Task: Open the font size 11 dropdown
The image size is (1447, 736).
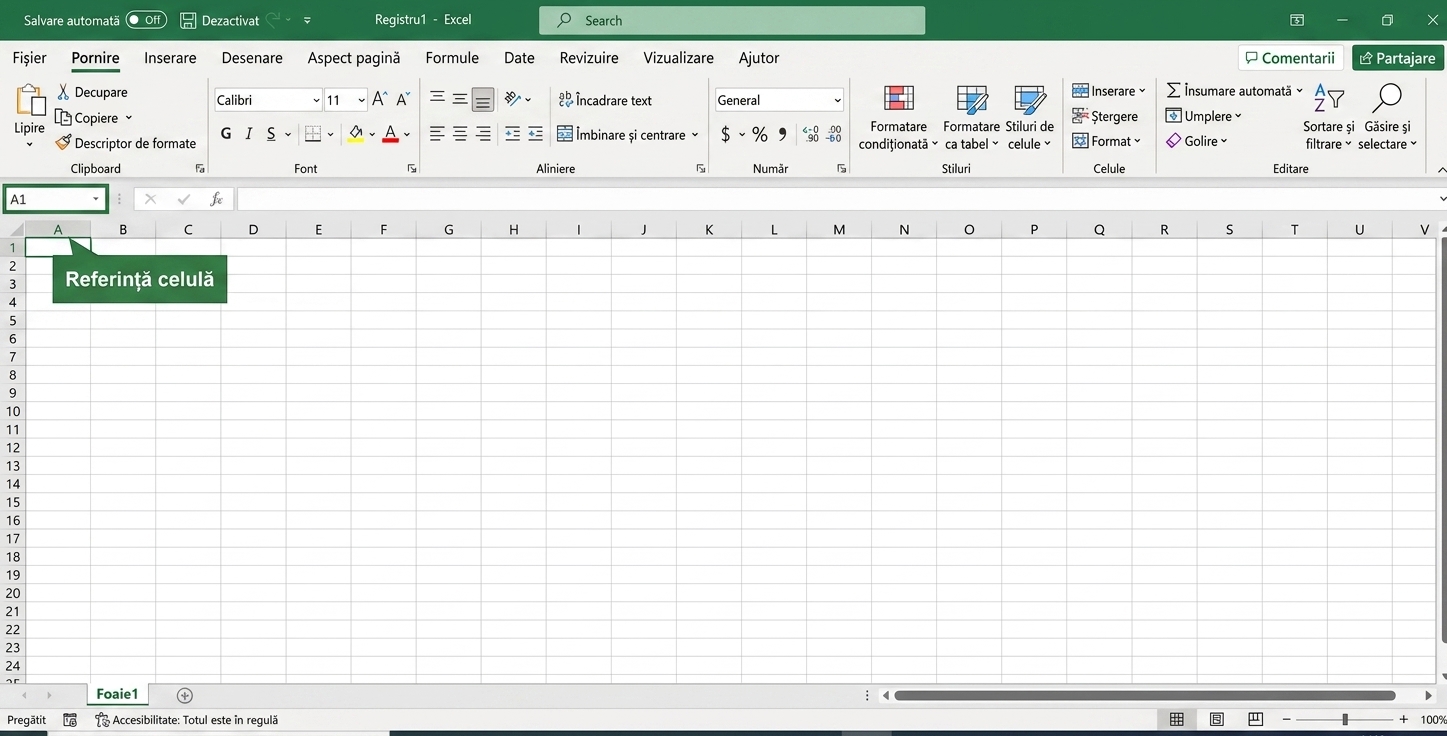Action: (x=361, y=100)
